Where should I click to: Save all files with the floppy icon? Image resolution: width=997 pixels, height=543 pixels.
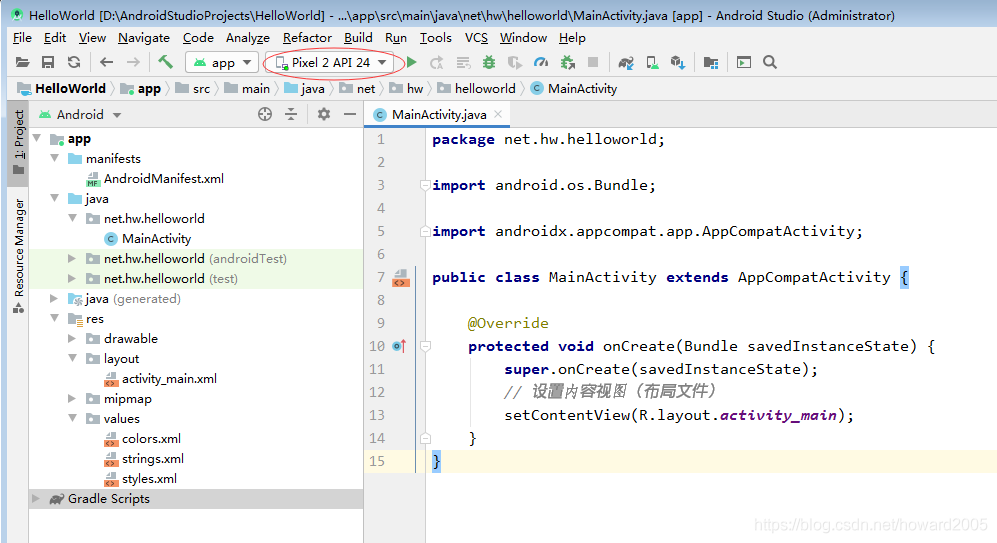48,62
